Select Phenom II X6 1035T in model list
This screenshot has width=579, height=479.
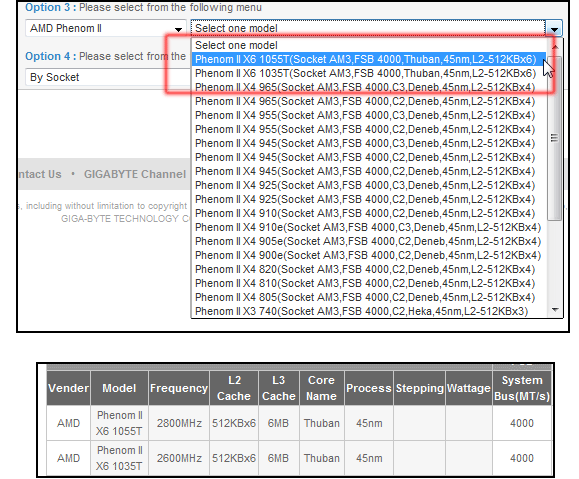tap(369, 73)
